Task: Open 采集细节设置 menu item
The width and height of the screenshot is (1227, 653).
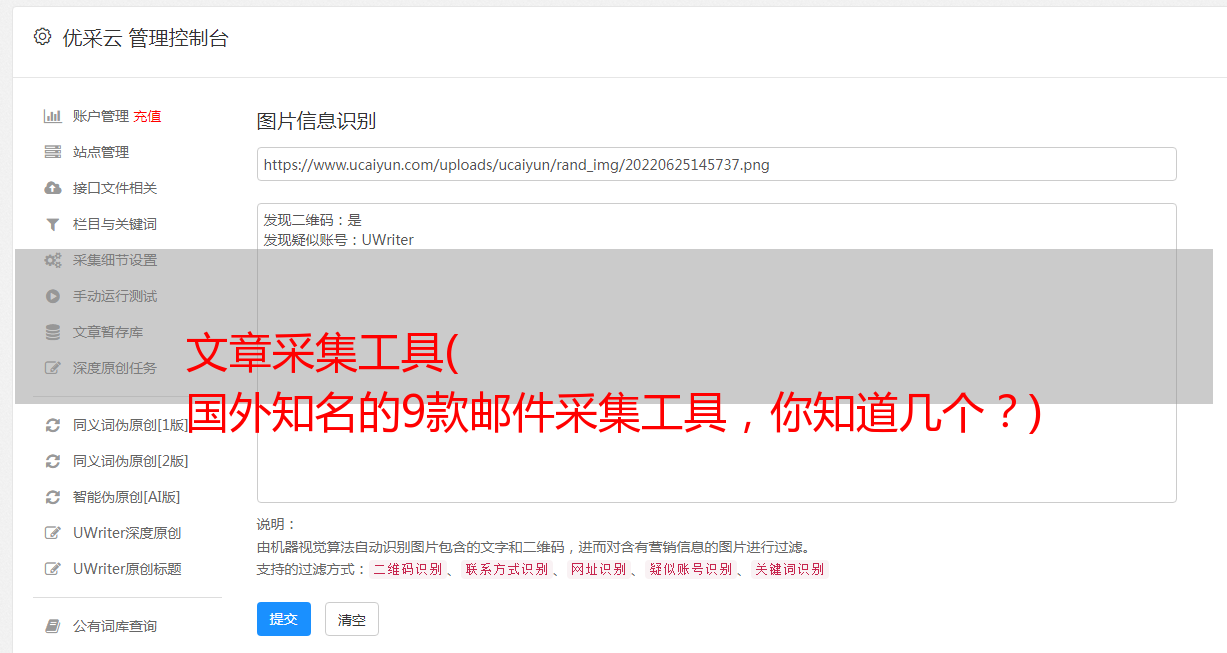Action: pyautogui.click(x=115, y=260)
